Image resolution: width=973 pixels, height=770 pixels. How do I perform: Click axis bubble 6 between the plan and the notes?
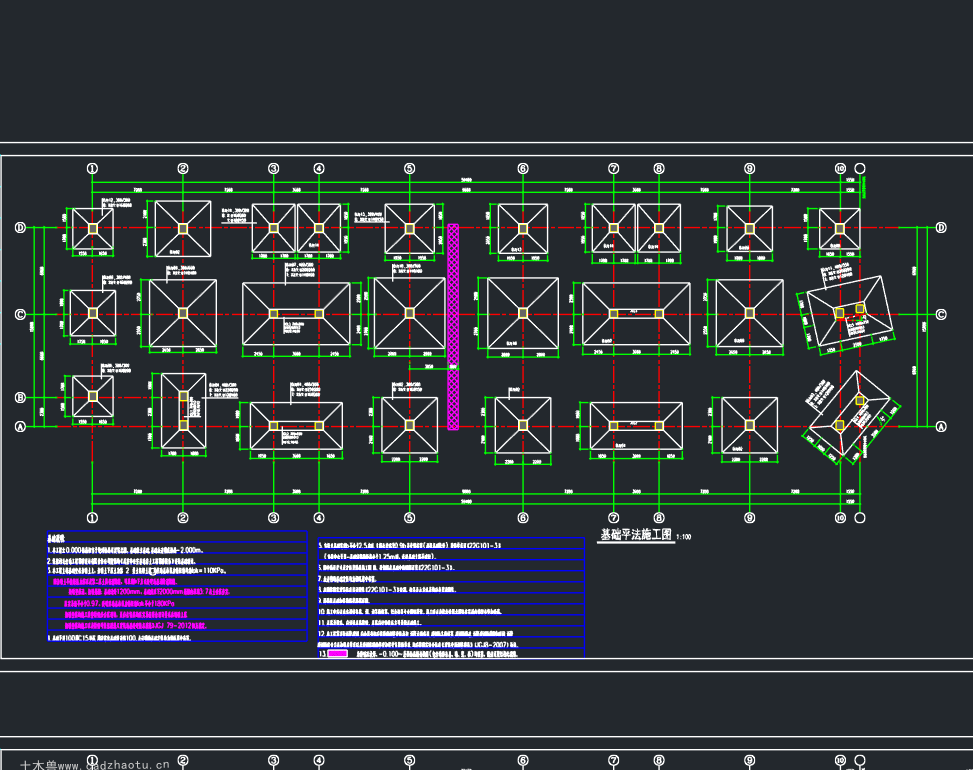tap(523, 517)
